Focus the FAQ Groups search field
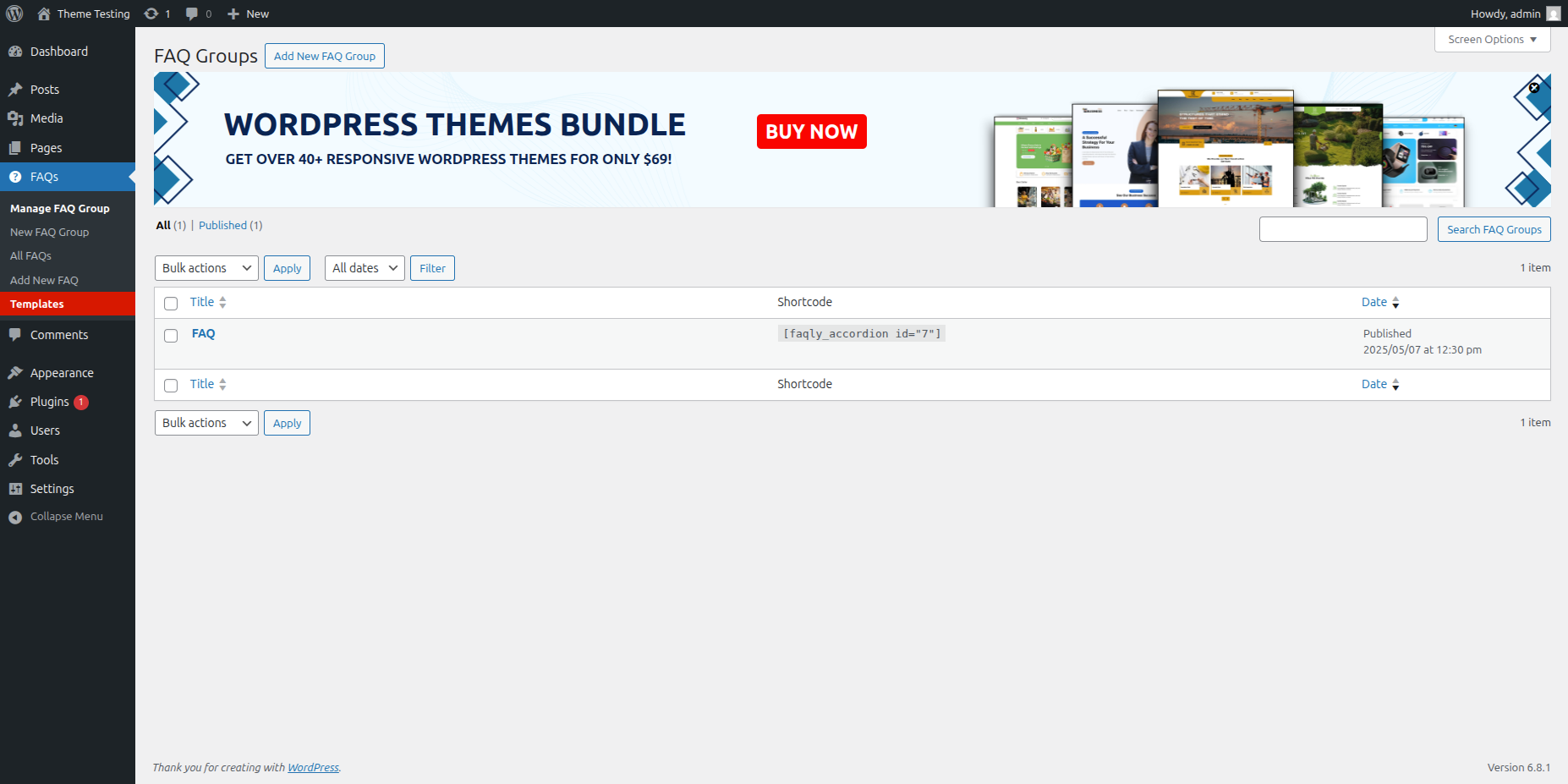Image resolution: width=1568 pixels, height=784 pixels. click(1343, 229)
